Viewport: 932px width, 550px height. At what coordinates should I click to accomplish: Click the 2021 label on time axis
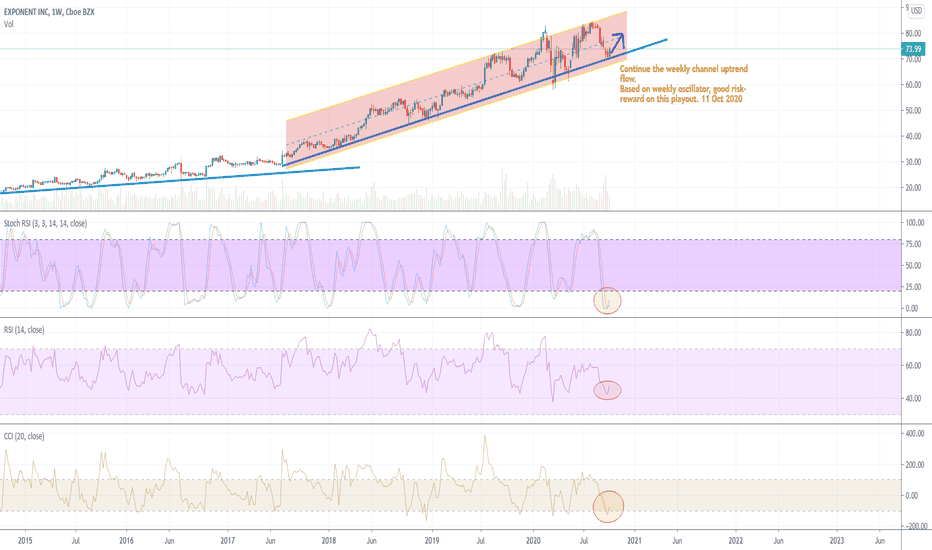click(634, 540)
